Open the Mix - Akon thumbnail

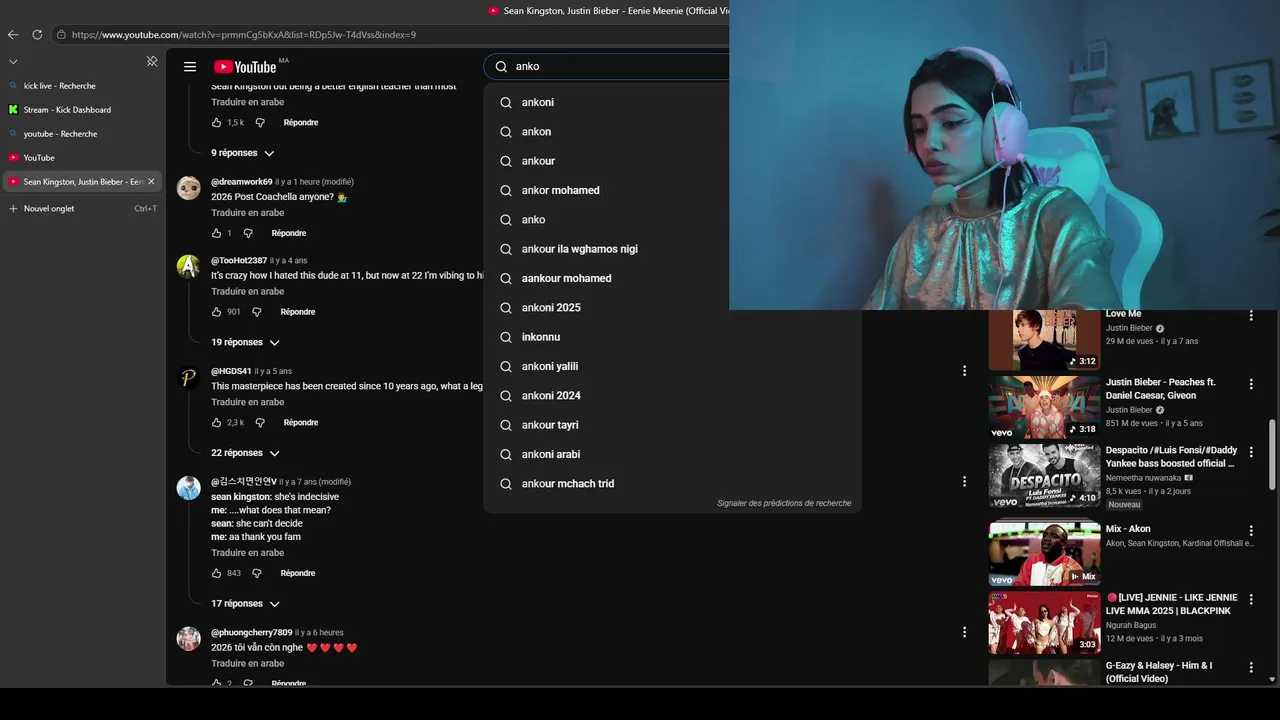[1044, 555]
